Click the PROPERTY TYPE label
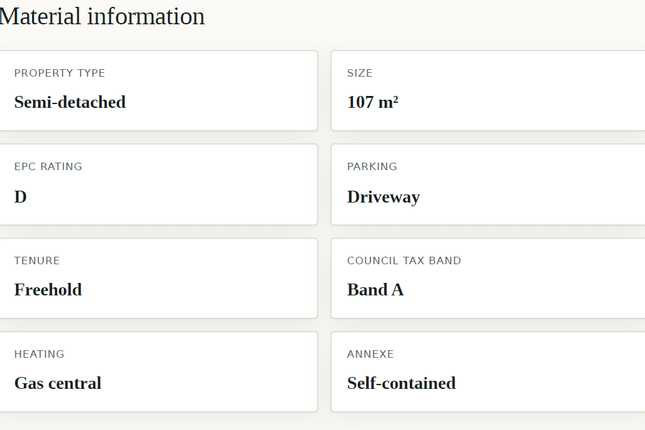This screenshot has width=645, height=430. [60, 73]
